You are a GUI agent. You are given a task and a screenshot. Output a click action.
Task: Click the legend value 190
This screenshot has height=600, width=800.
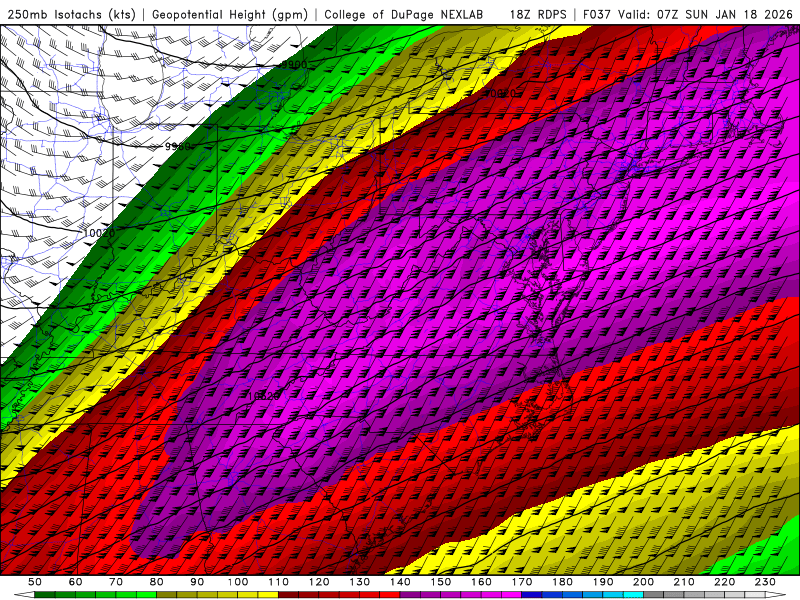[x=603, y=582]
